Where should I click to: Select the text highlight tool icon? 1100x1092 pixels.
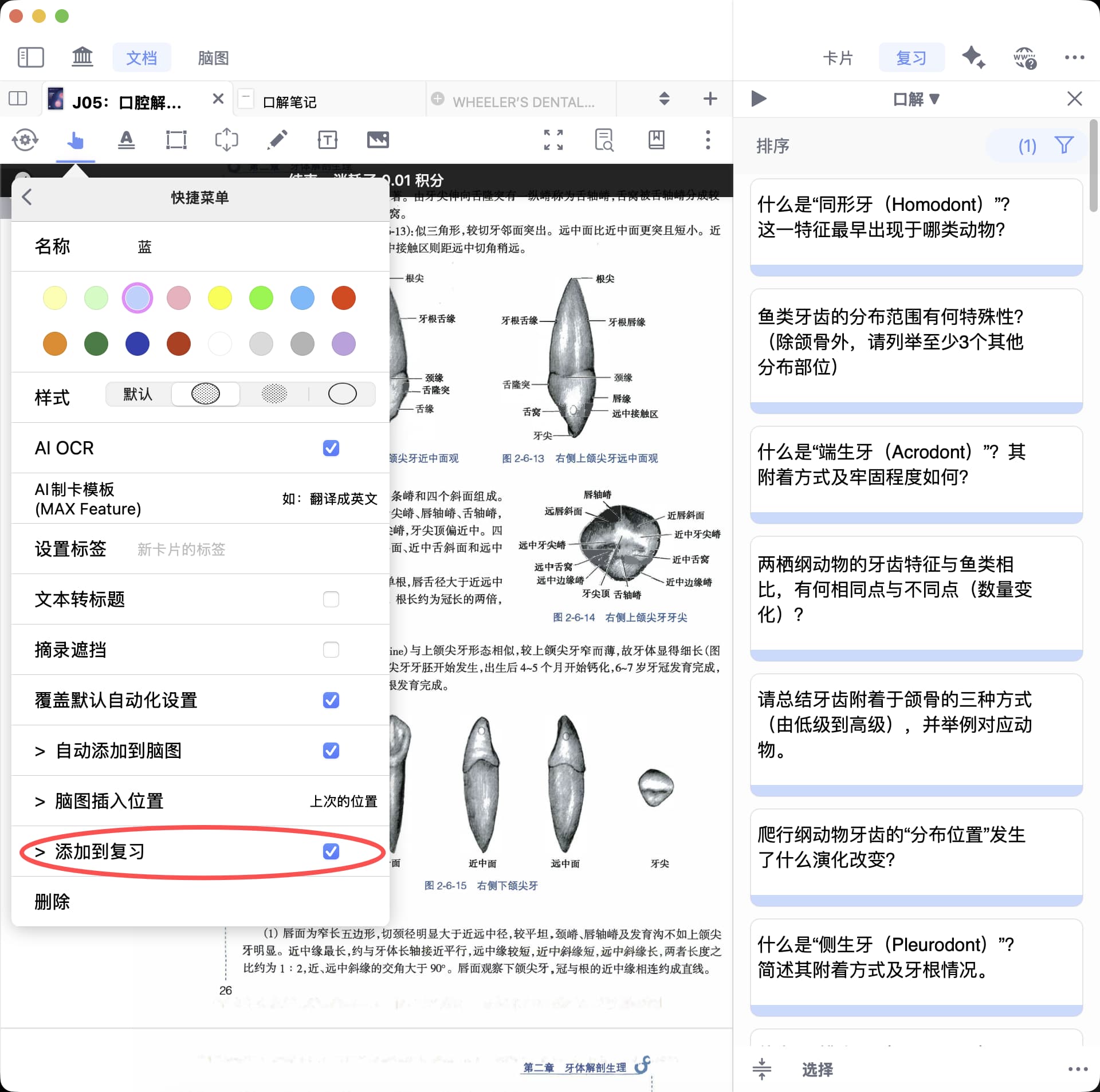coord(126,140)
